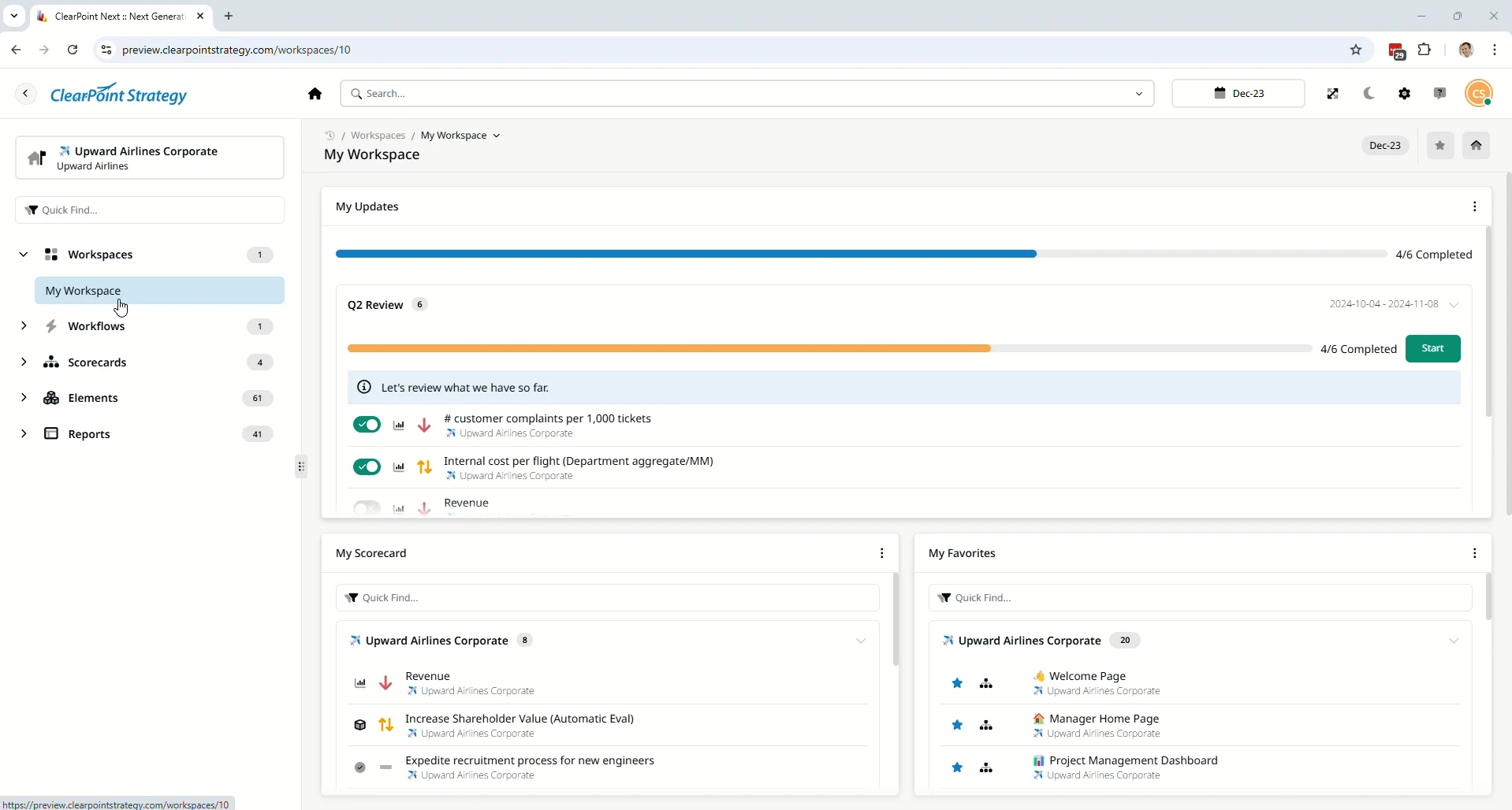This screenshot has width=1512, height=810.
Task: Enable the Revenue toggle in Q2 Review
Action: [x=367, y=508]
